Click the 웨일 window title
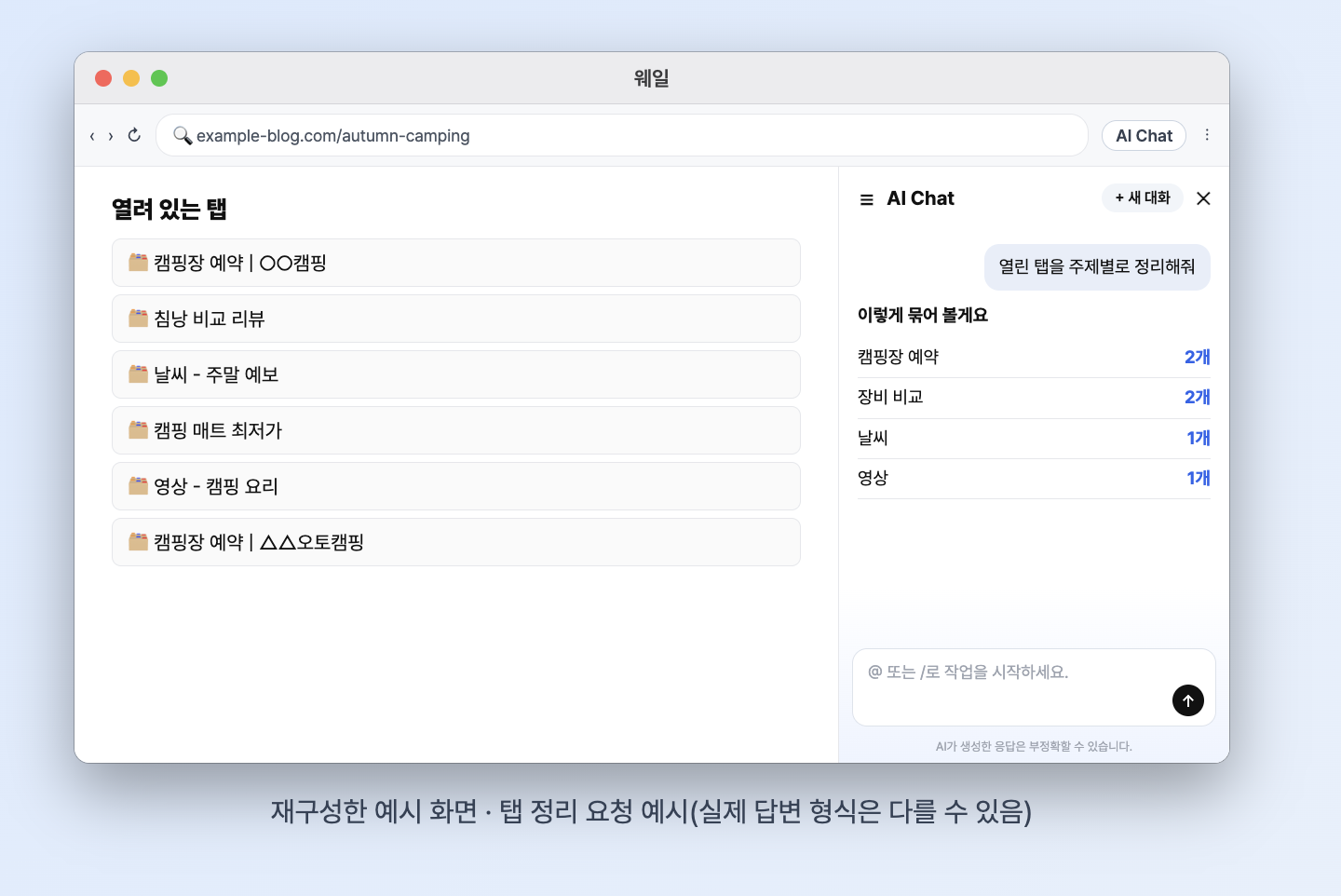 click(x=652, y=78)
